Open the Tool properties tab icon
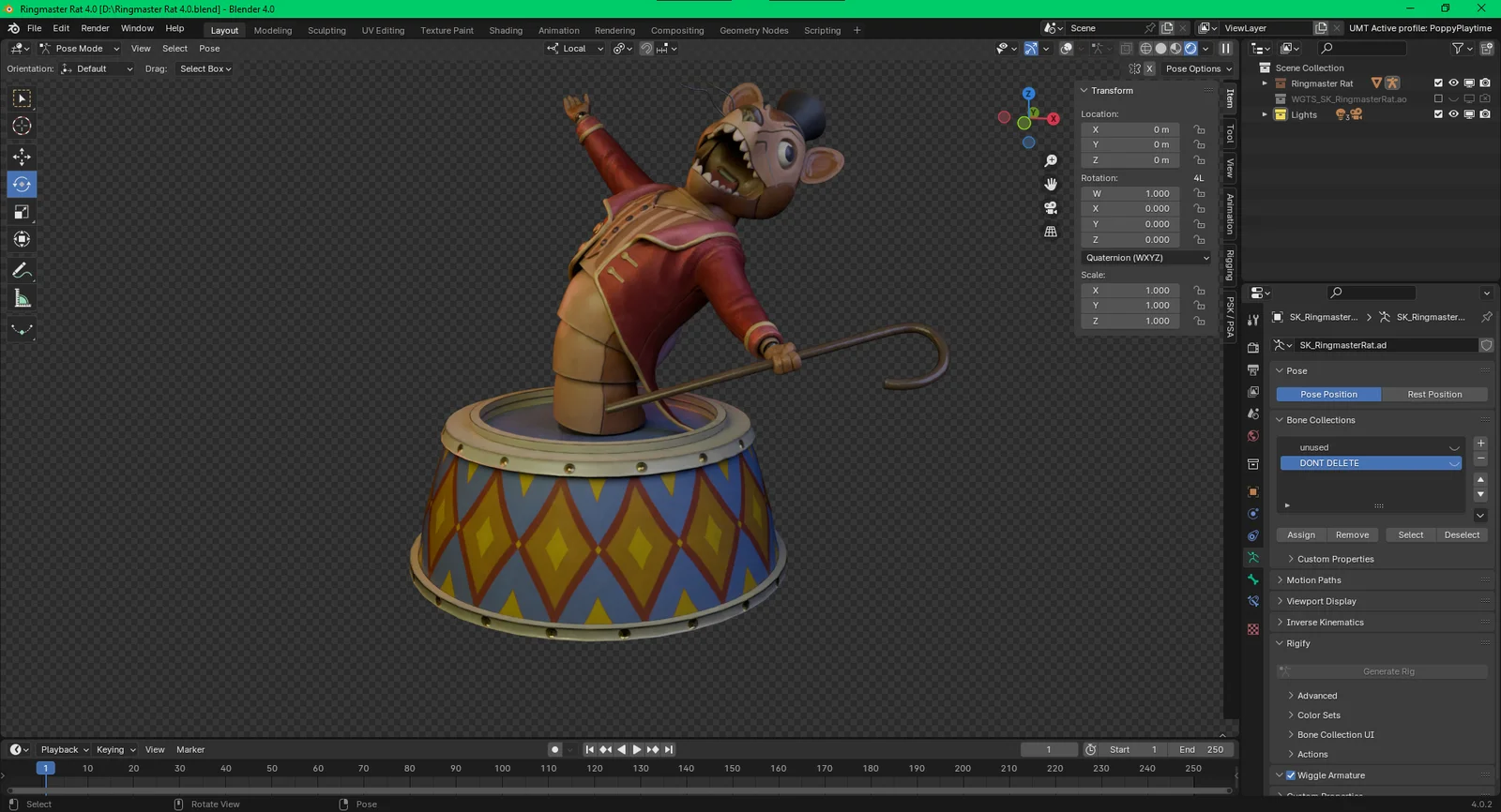1501x812 pixels. click(1252, 320)
